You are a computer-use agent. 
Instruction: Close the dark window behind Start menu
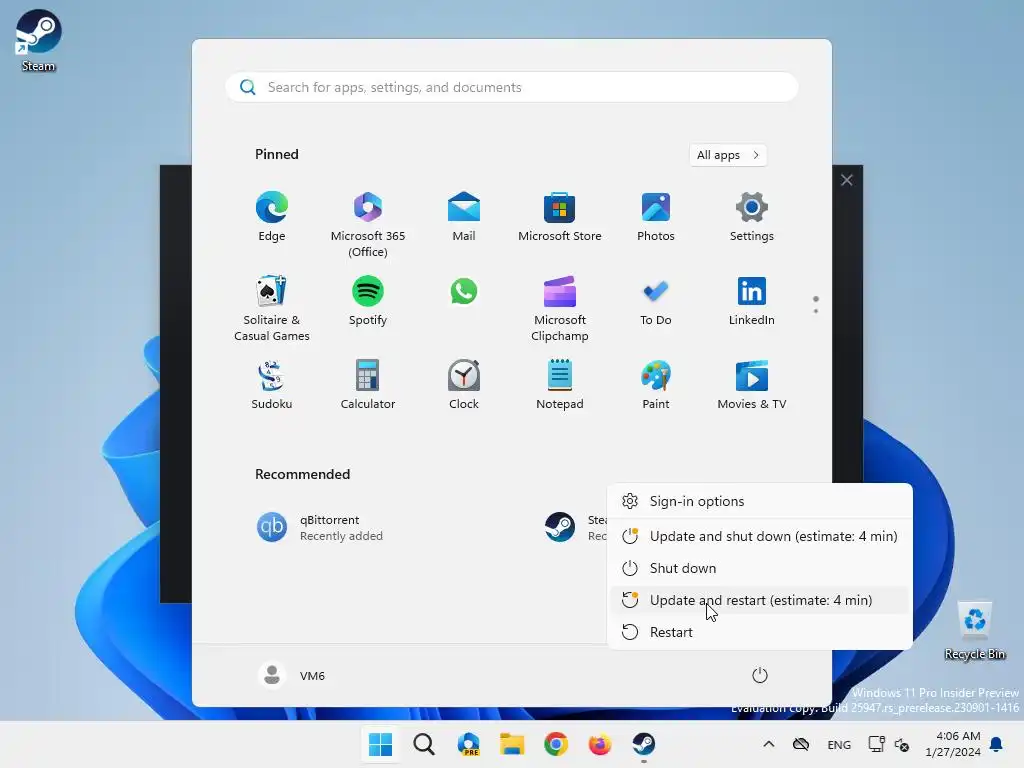846,180
